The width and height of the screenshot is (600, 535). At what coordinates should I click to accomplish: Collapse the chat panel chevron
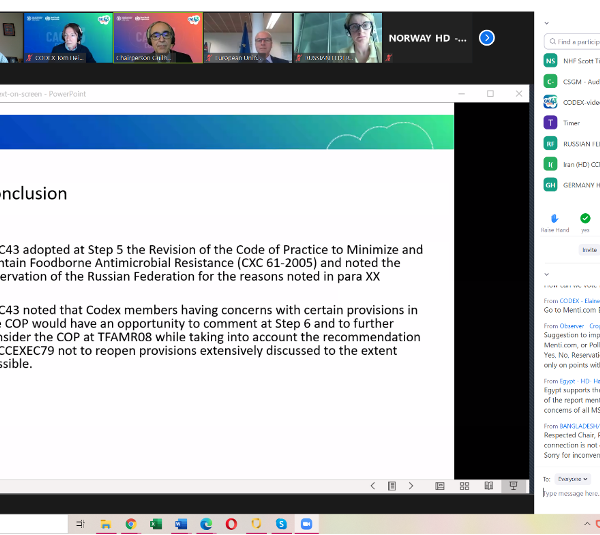pos(545,273)
